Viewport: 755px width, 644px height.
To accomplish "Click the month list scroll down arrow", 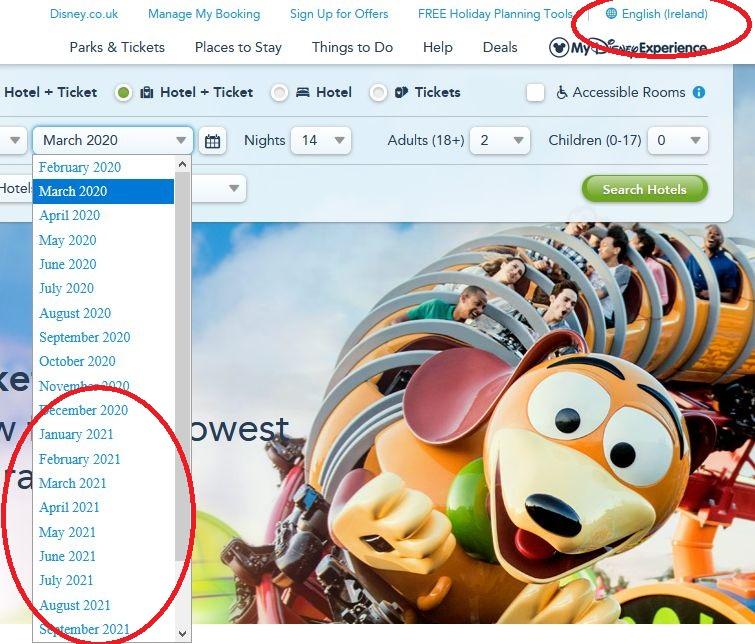I will [182, 633].
